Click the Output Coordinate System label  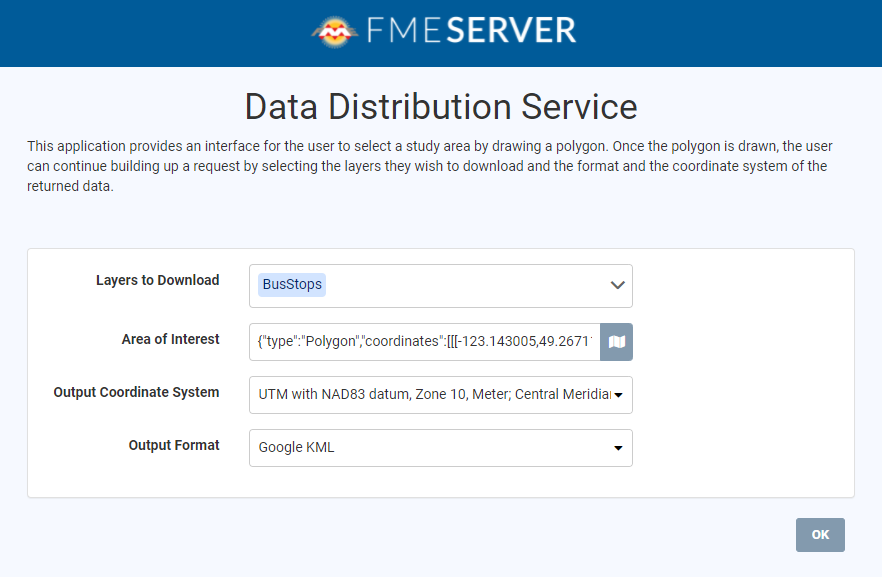click(x=136, y=392)
